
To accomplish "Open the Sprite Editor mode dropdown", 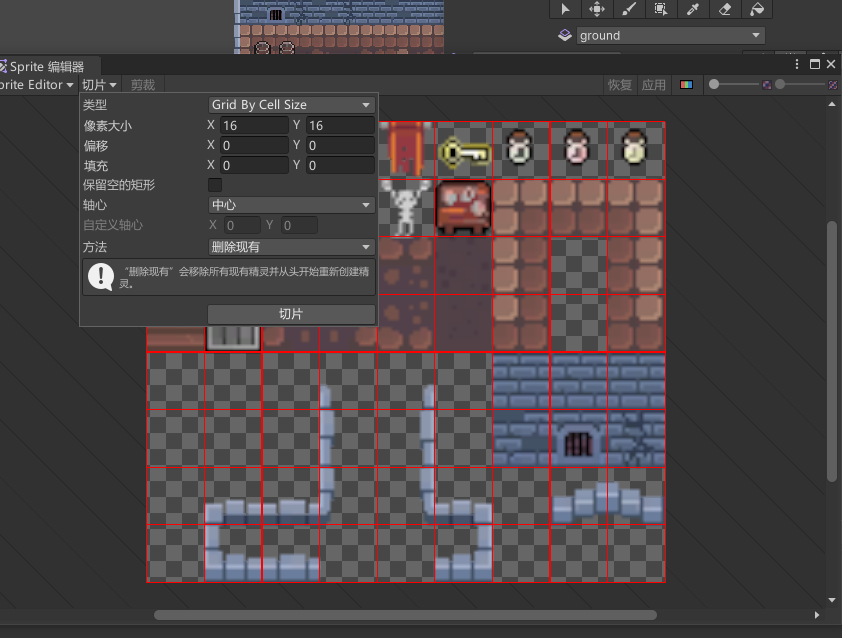I will pyautogui.click(x=36, y=85).
